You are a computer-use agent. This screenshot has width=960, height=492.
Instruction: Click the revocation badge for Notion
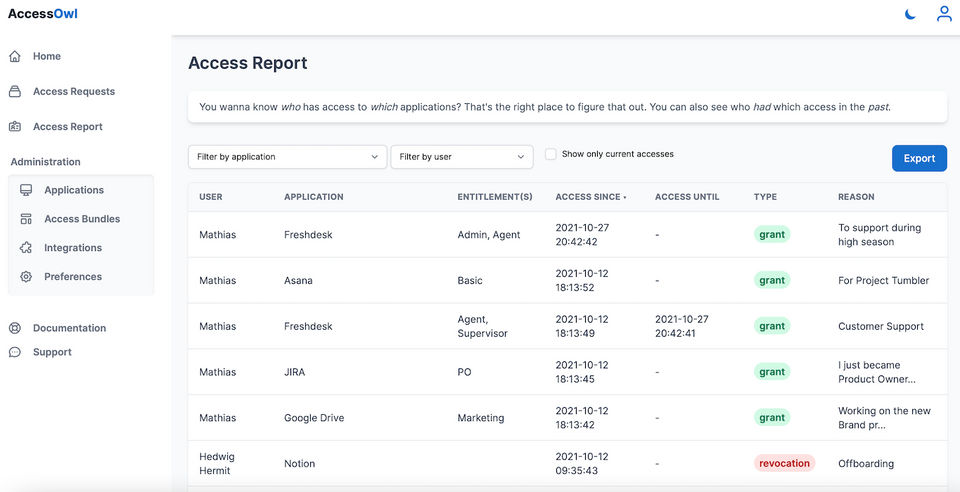click(784, 464)
